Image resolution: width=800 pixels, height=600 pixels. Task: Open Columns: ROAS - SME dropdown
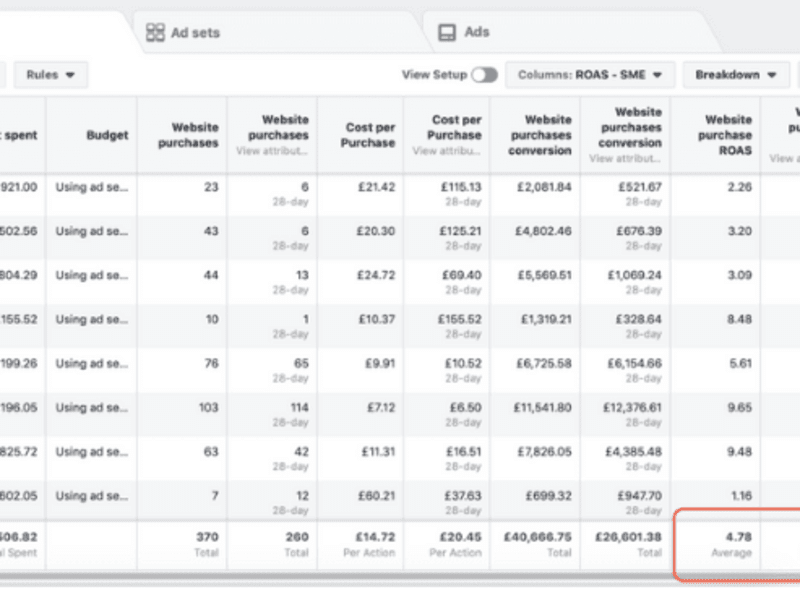tap(590, 75)
